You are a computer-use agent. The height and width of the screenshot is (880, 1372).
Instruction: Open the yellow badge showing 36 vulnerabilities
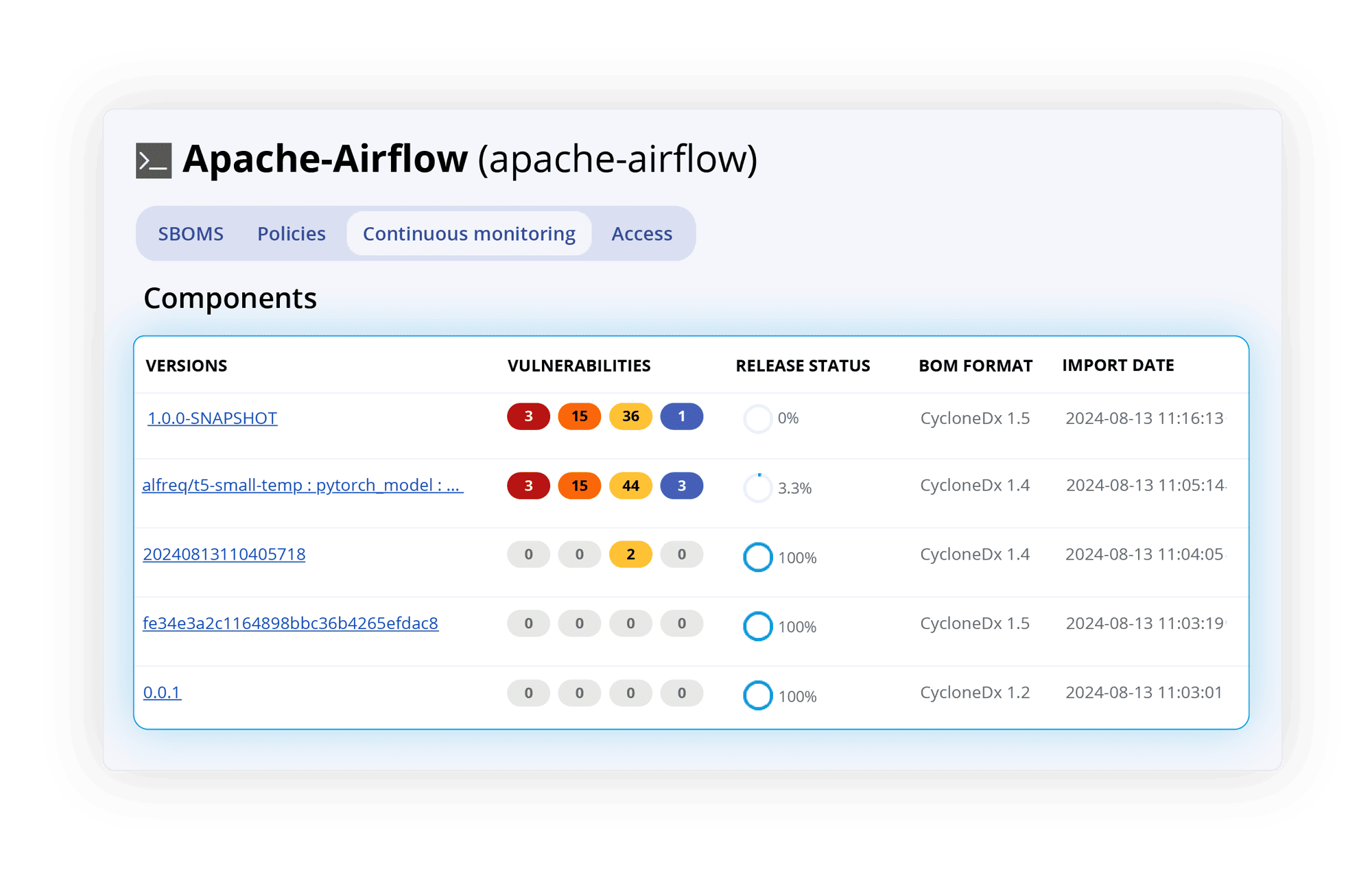[x=630, y=416]
